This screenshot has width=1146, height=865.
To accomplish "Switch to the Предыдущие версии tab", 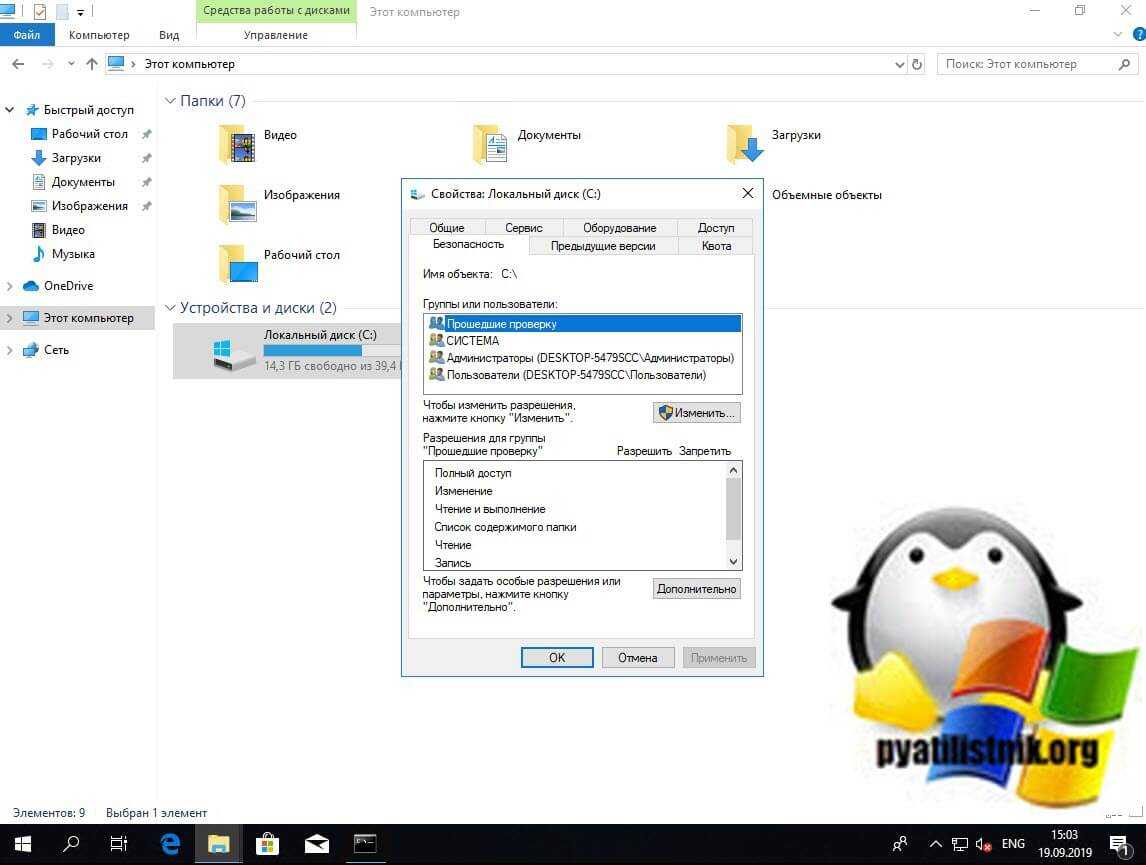I will tap(603, 246).
